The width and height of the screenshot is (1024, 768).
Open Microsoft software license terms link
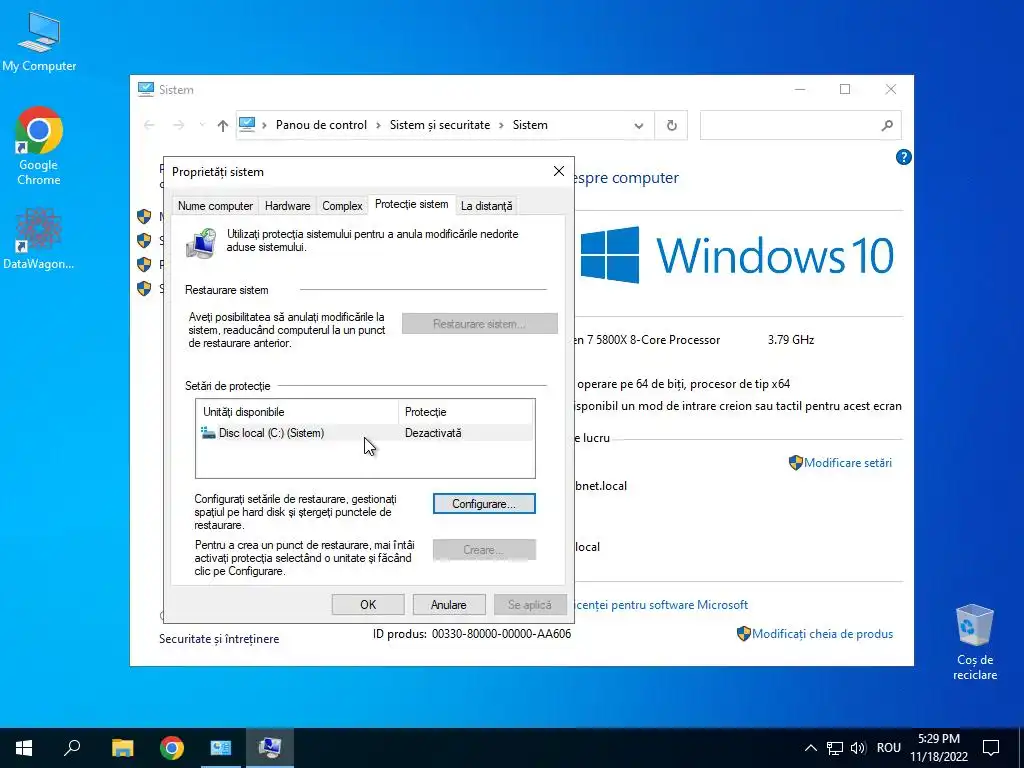tap(661, 605)
